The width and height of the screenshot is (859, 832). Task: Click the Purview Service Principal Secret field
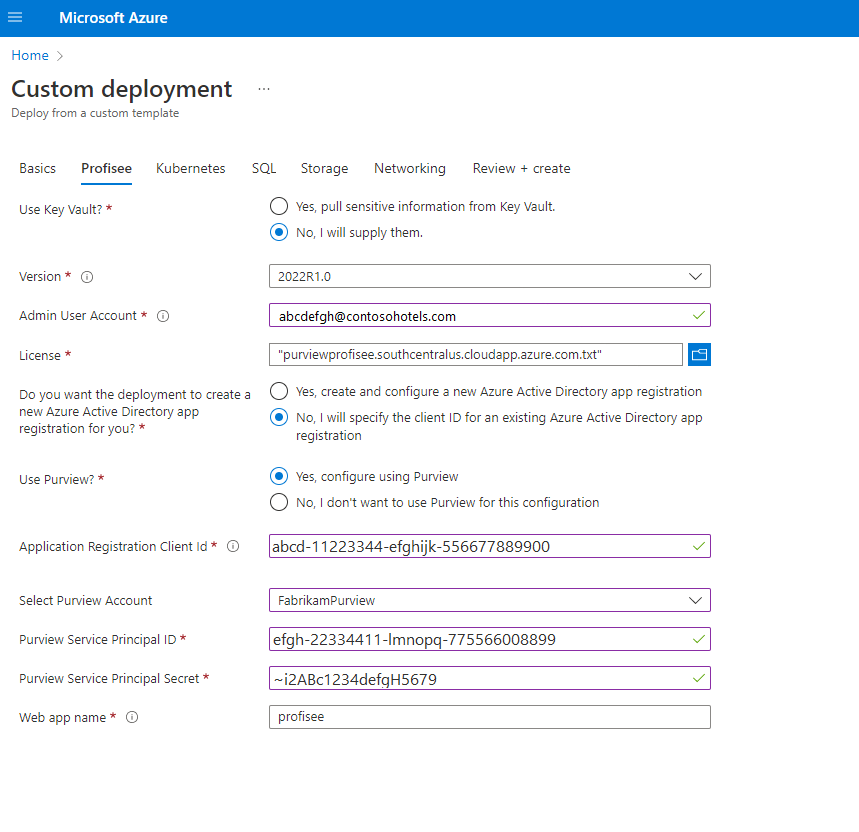[479, 678]
